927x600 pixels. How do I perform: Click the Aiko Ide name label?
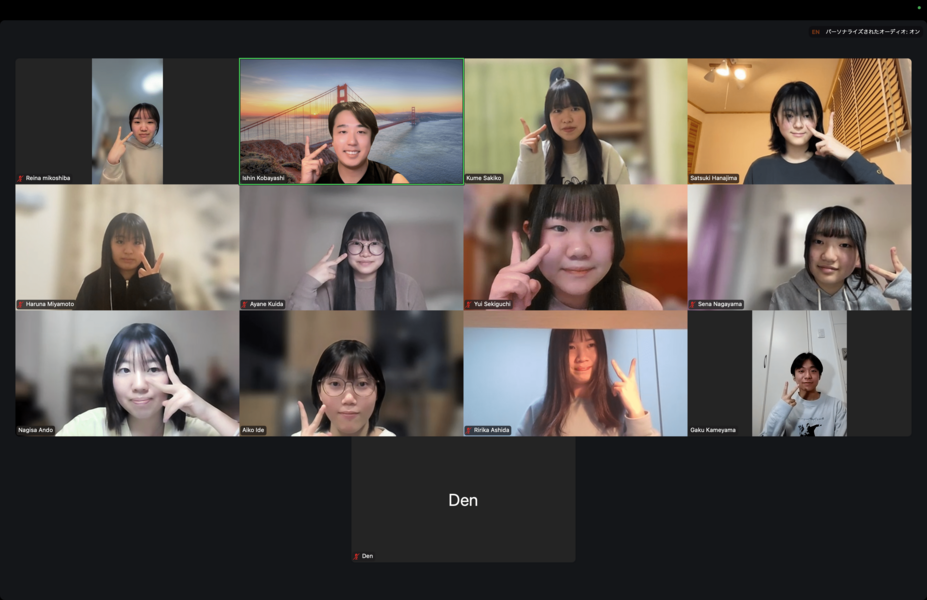(254, 430)
